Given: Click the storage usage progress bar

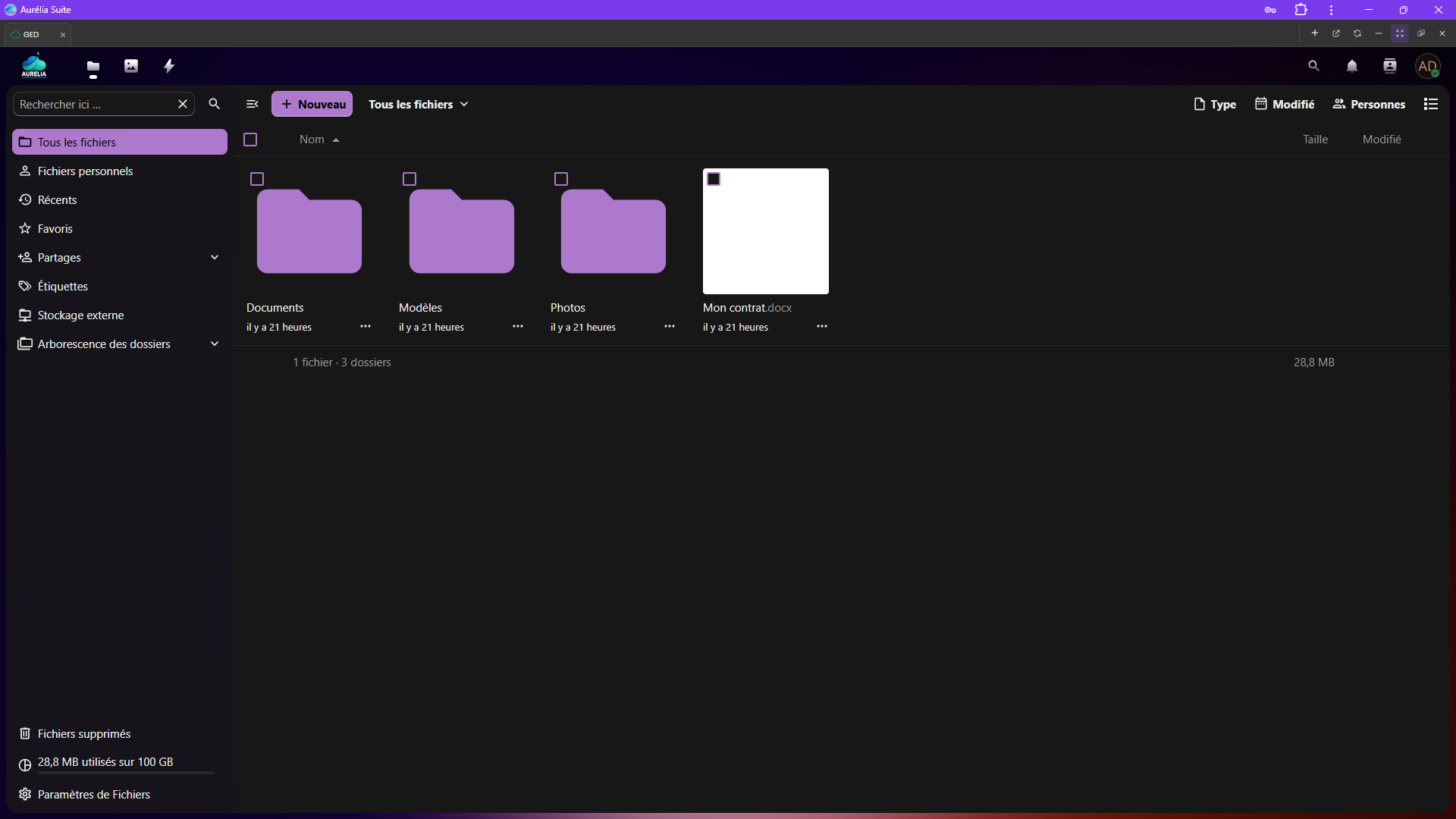Looking at the screenshot, I should [x=126, y=773].
